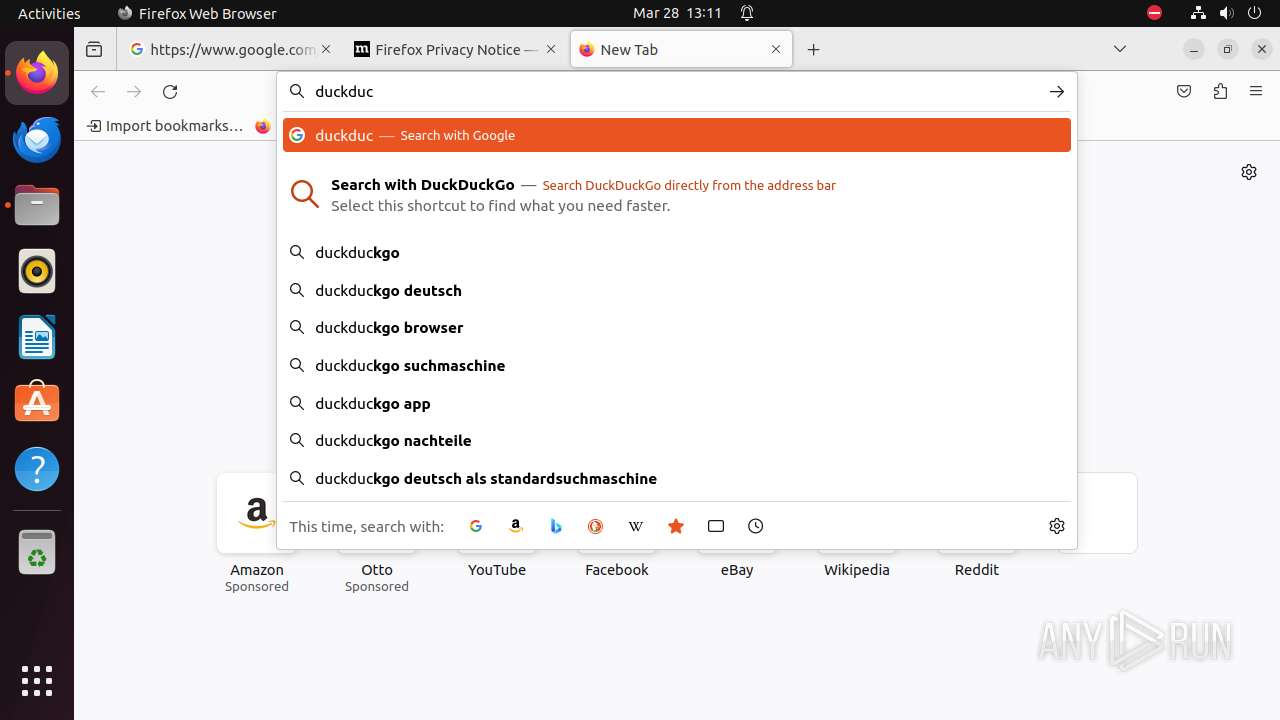Launch Thunderbird Mail from dock
Image resolution: width=1280 pixels, height=720 pixels.
(37, 139)
